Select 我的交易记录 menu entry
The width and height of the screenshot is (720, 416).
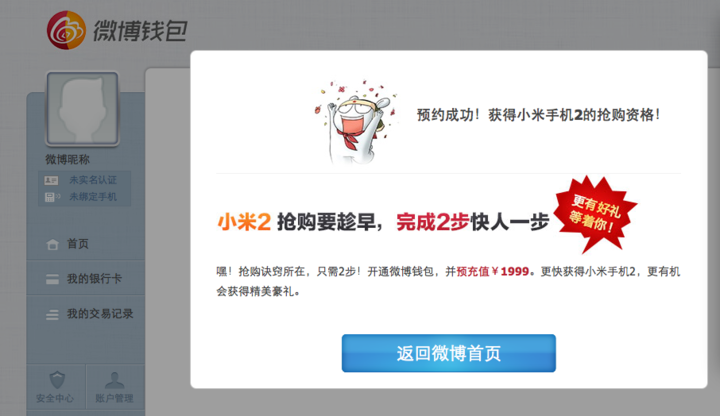[86, 314]
